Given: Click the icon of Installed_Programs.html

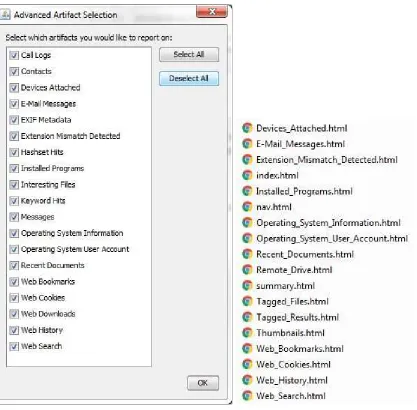Looking at the screenshot, I should click(247, 191).
